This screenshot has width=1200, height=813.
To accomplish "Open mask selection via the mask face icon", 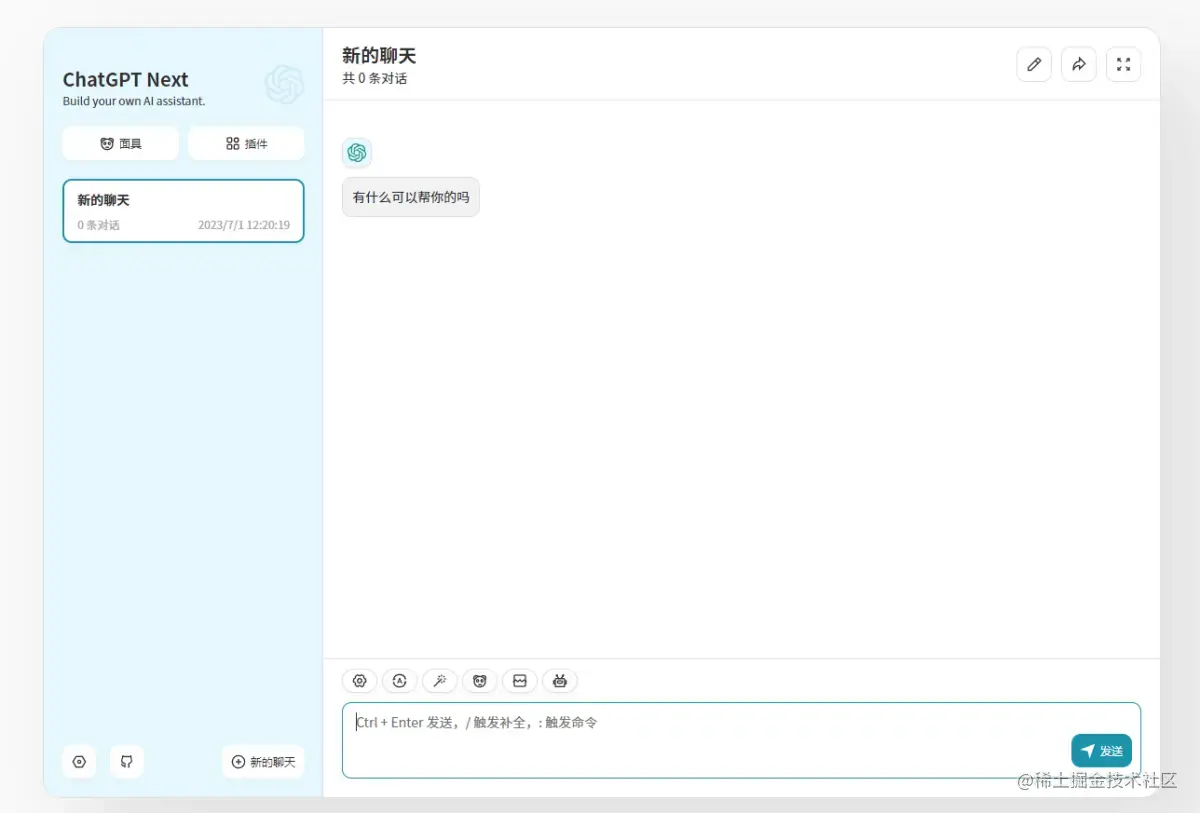I will pos(480,681).
